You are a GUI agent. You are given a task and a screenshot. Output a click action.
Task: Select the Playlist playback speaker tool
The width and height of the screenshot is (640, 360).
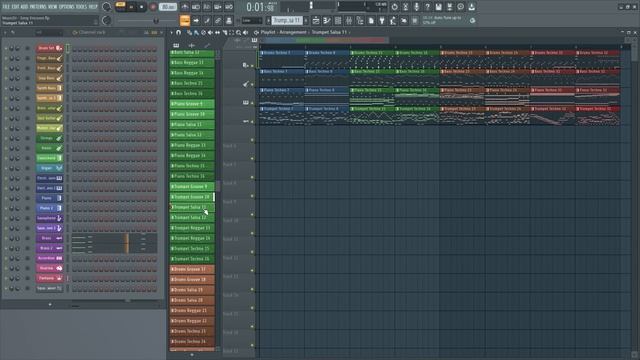pos(245,33)
